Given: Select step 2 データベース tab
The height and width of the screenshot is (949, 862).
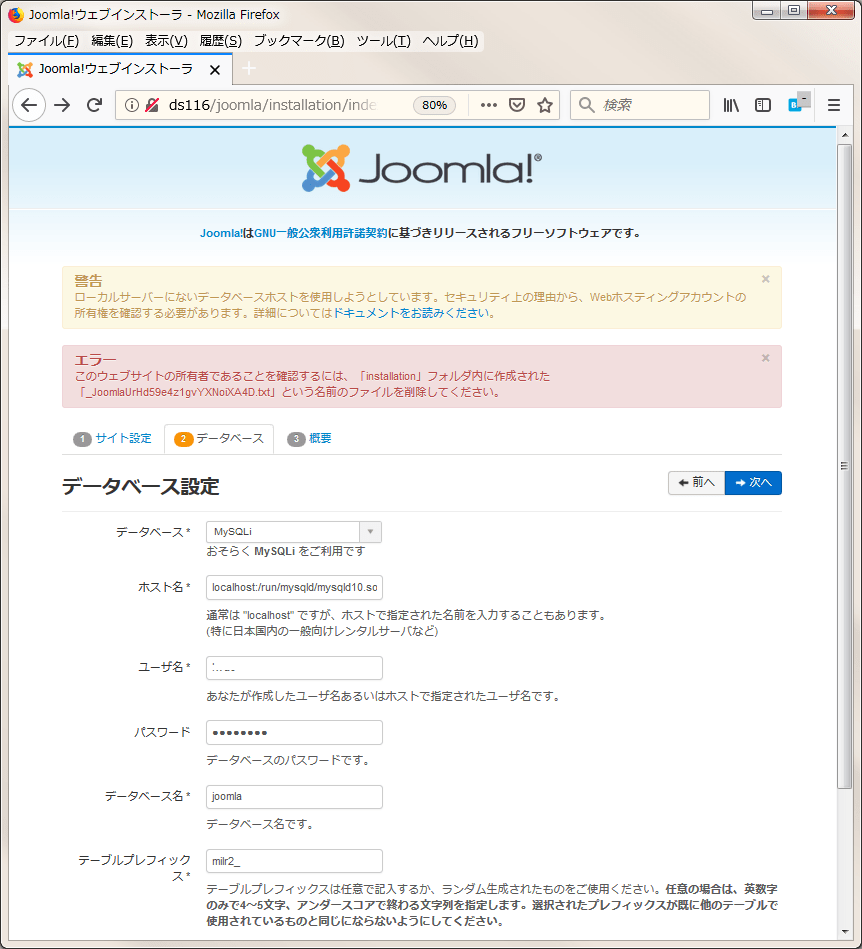Looking at the screenshot, I should [219, 439].
